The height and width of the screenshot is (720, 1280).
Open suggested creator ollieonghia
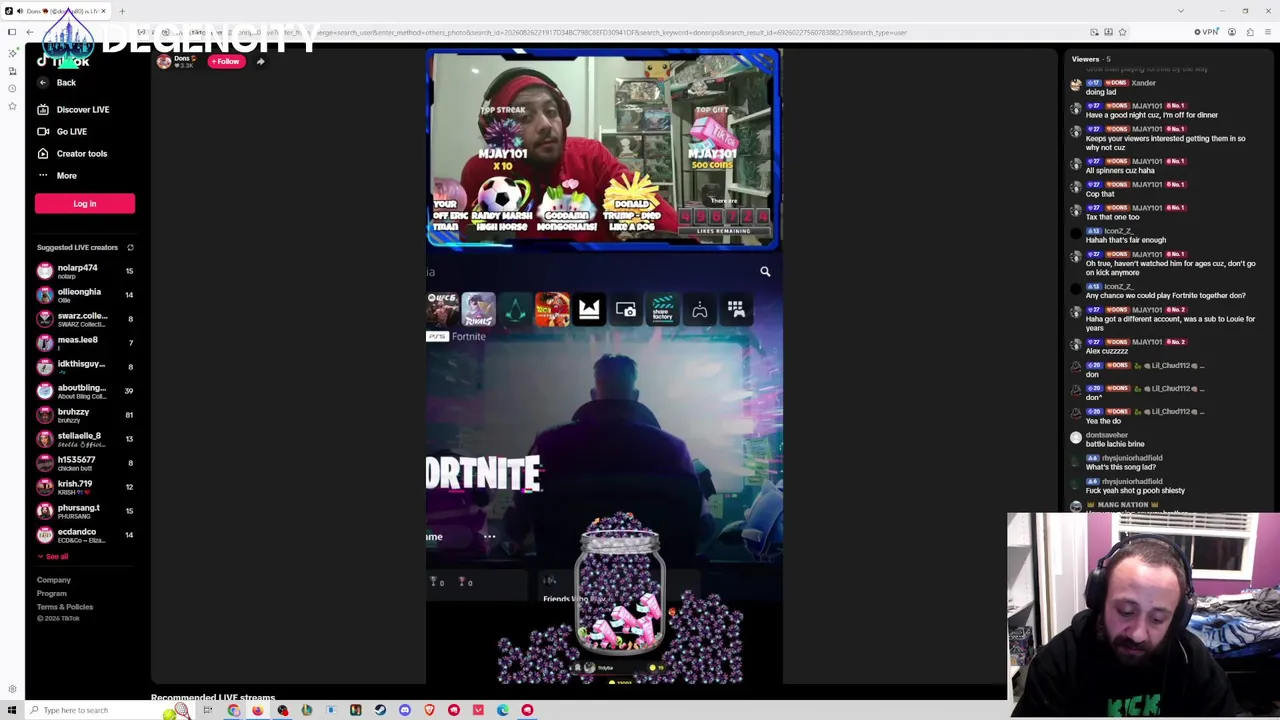(x=85, y=295)
